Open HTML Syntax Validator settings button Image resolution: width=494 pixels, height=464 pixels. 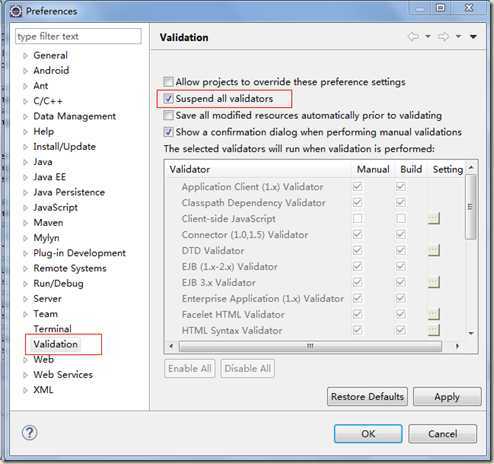coord(433,330)
